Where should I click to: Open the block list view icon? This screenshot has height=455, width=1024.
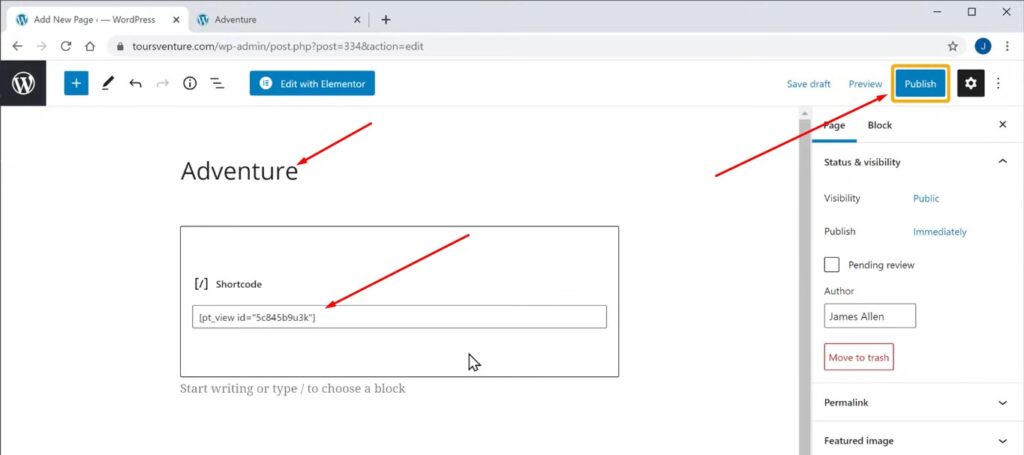217,84
